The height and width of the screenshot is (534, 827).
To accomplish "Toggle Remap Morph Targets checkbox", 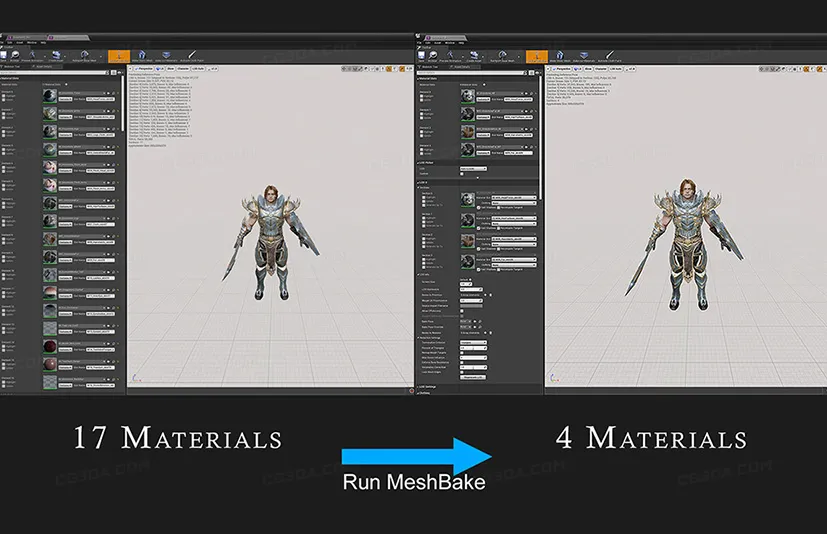I will [461, 352].
